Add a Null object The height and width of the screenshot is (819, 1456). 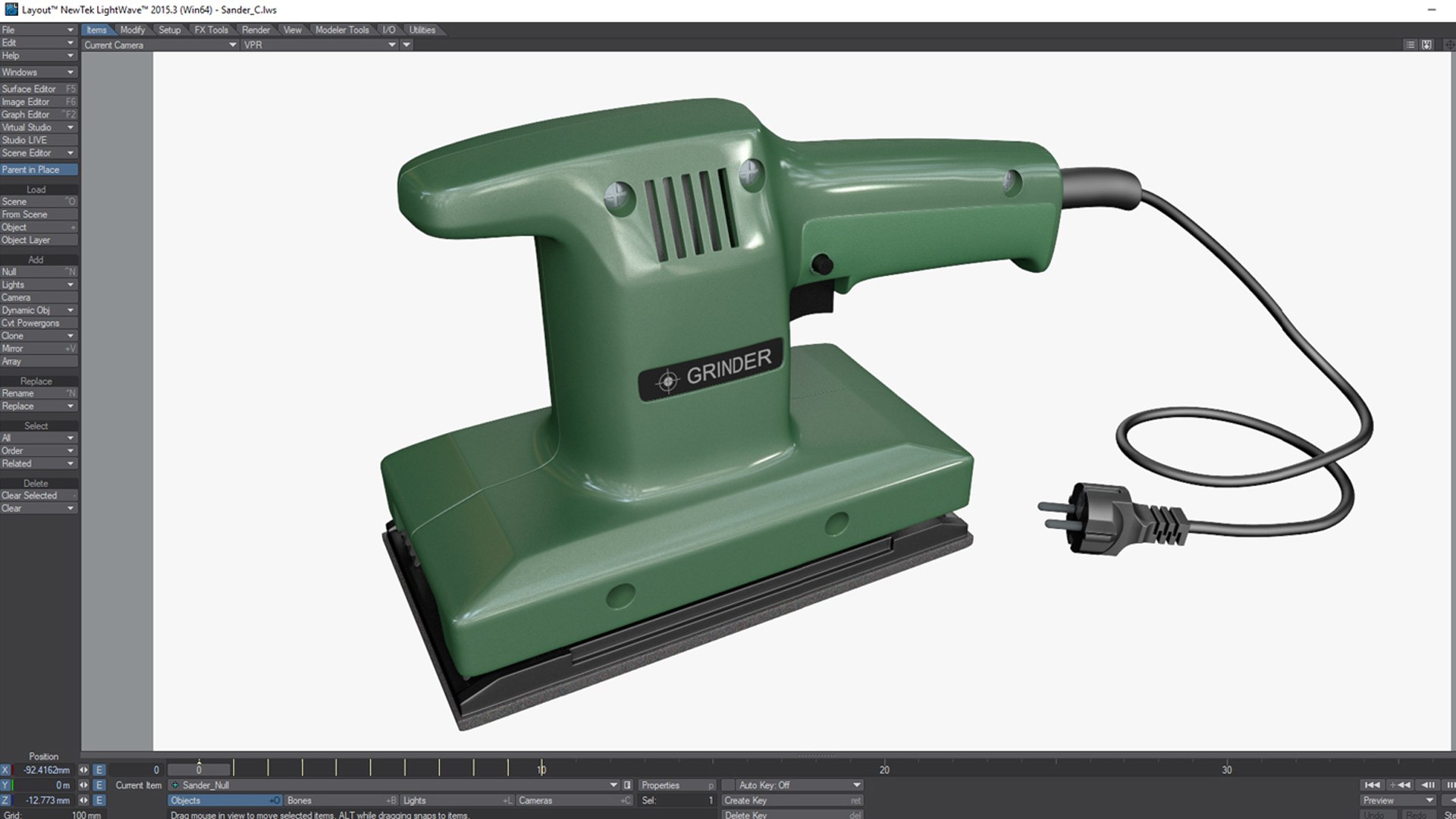(x=38, y=271)
